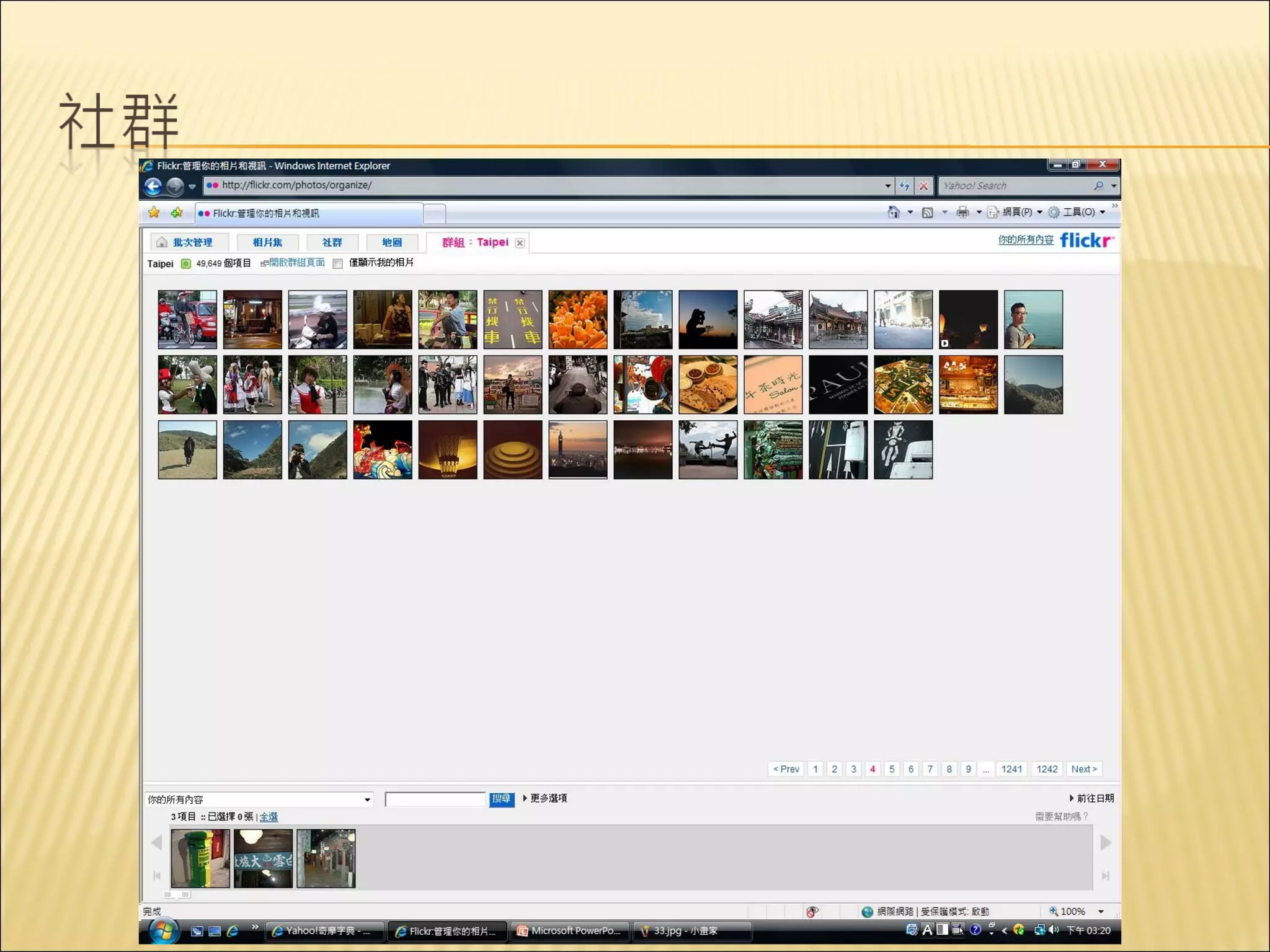The width and height of the screenshot is (1270, 952).
Task: Open the Favorites star icon
Action: pyautogui.click(x=154, y=213)
